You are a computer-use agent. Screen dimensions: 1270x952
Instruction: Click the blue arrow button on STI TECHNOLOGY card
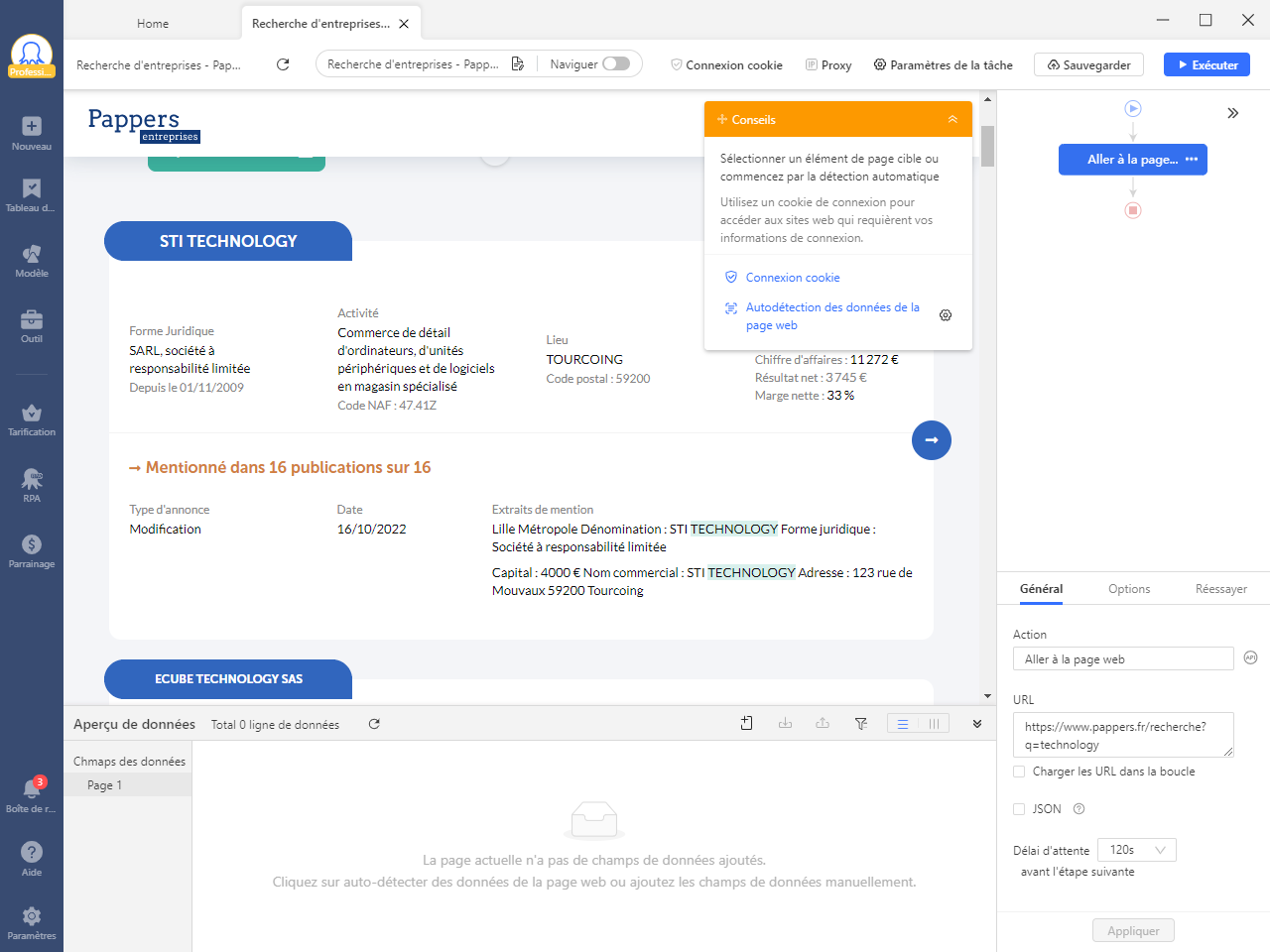point(932,440)
